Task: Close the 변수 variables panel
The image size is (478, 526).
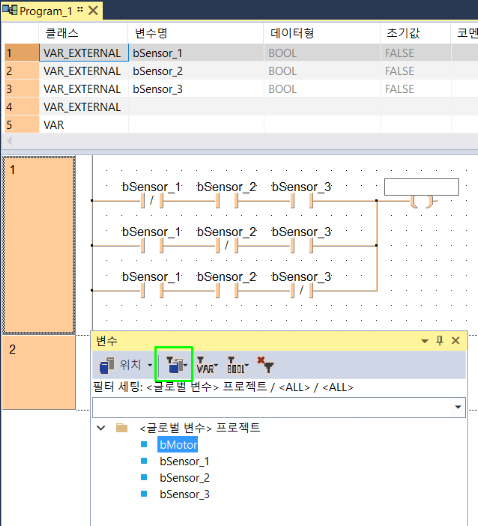Action: point(456,341)
